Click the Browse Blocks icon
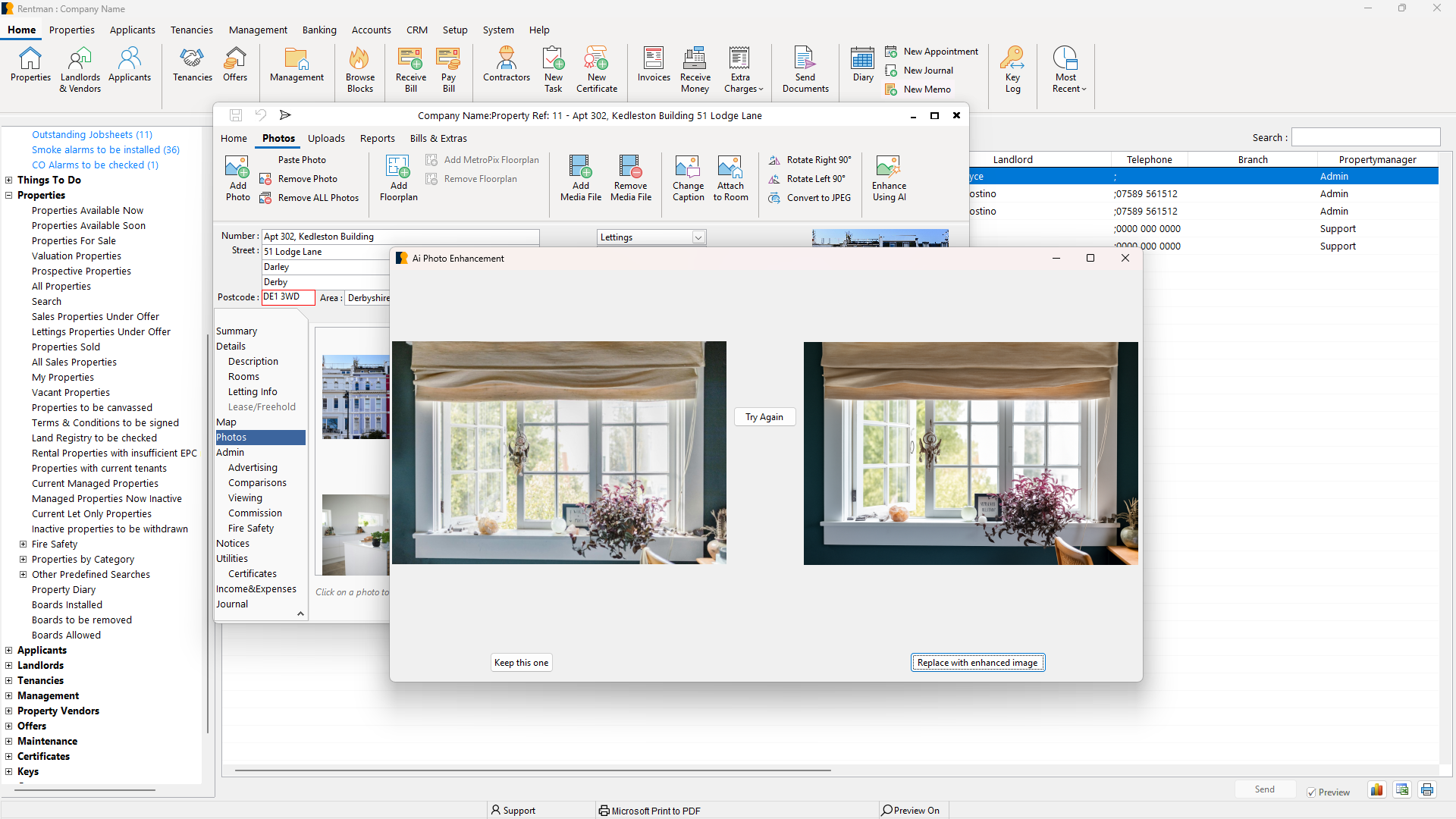Screen dimensions: 1456x819 pyautogui.click(x=359, y=70)
